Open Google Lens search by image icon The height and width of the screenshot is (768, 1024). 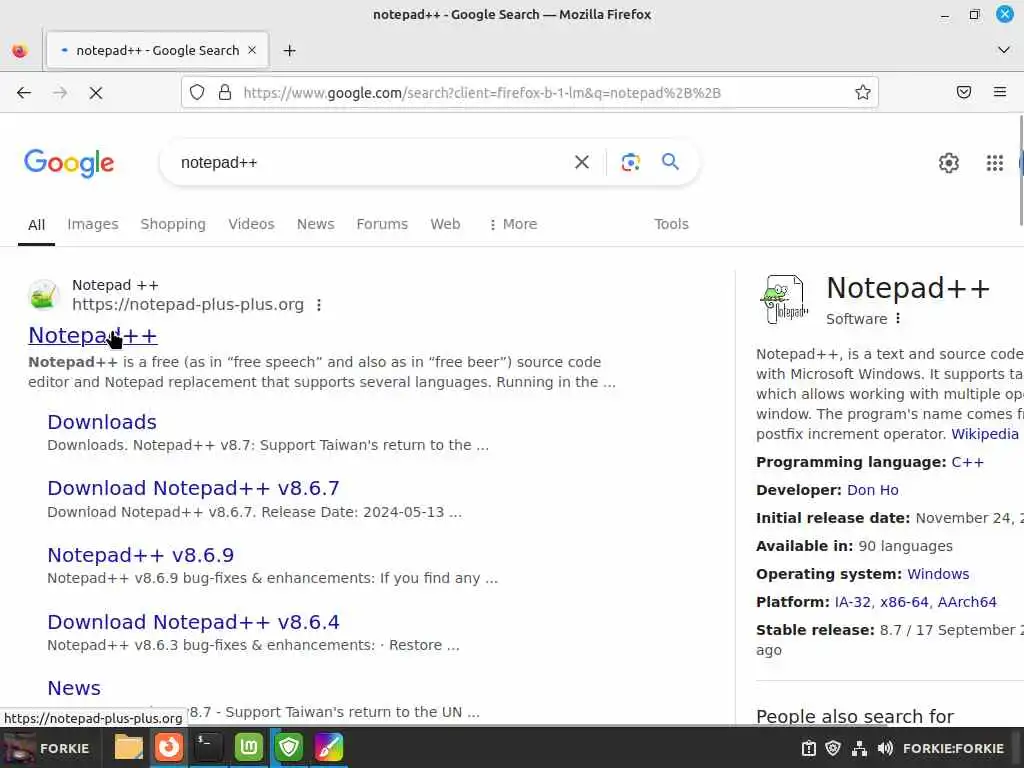coord(630,162)
